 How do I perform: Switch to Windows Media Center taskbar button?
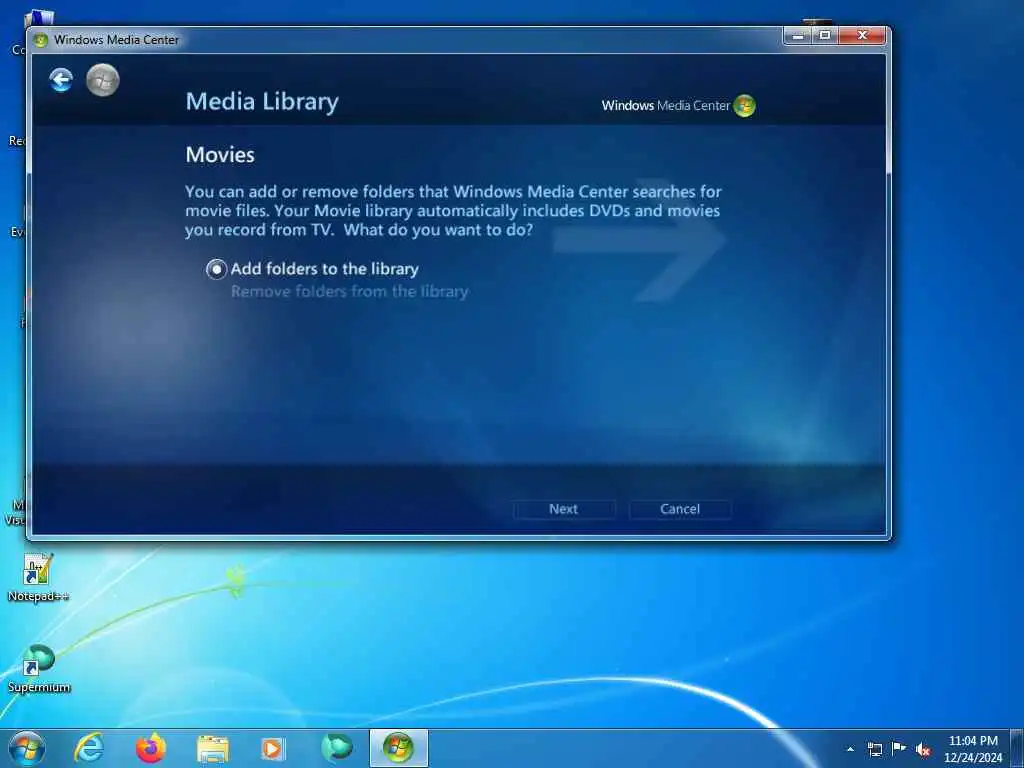[398, 748]
